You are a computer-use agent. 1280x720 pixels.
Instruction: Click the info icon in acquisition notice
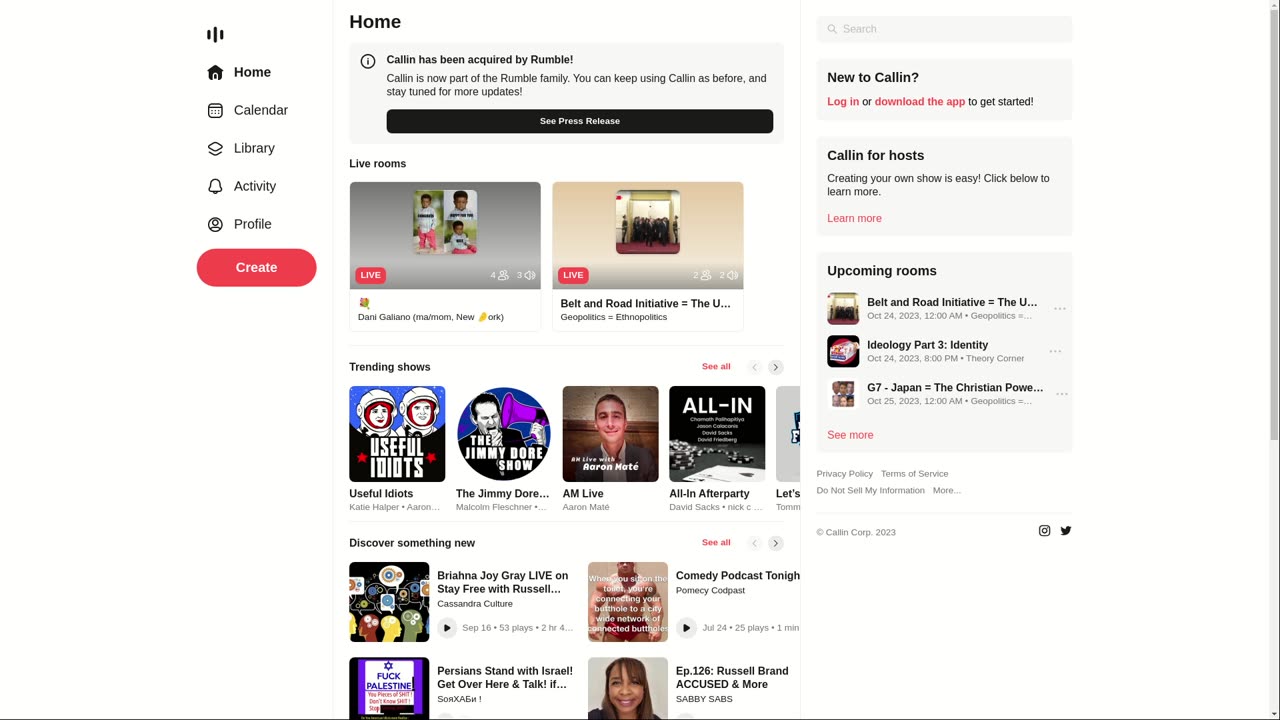click(x=368, y=61)
